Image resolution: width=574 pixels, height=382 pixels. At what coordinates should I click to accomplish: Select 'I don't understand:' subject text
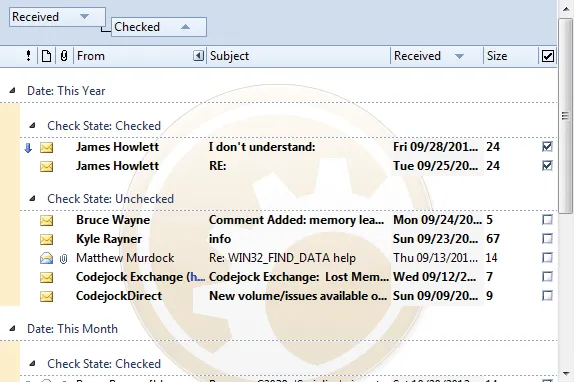tap(262, 147)
